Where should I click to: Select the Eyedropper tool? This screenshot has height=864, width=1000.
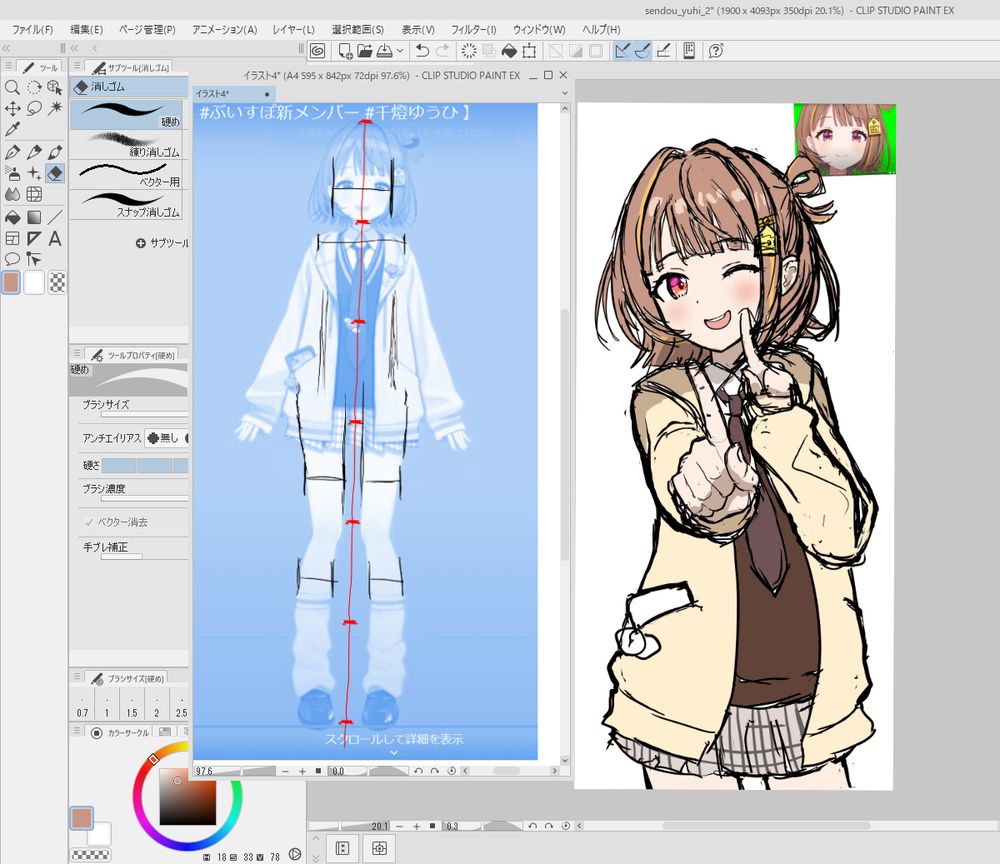click(12, 129)
